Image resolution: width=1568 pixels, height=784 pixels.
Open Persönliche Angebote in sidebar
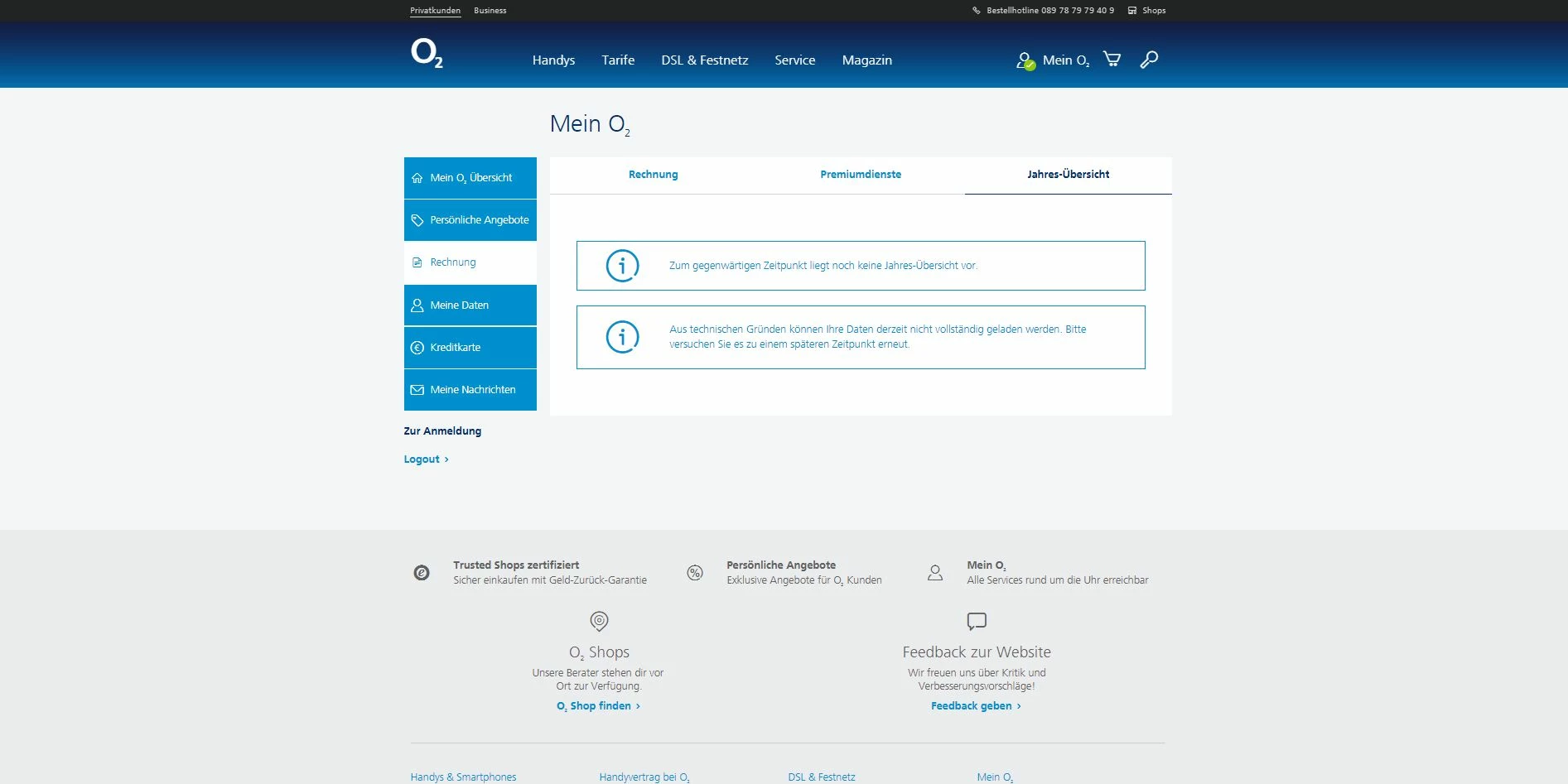tap(470, 220)
